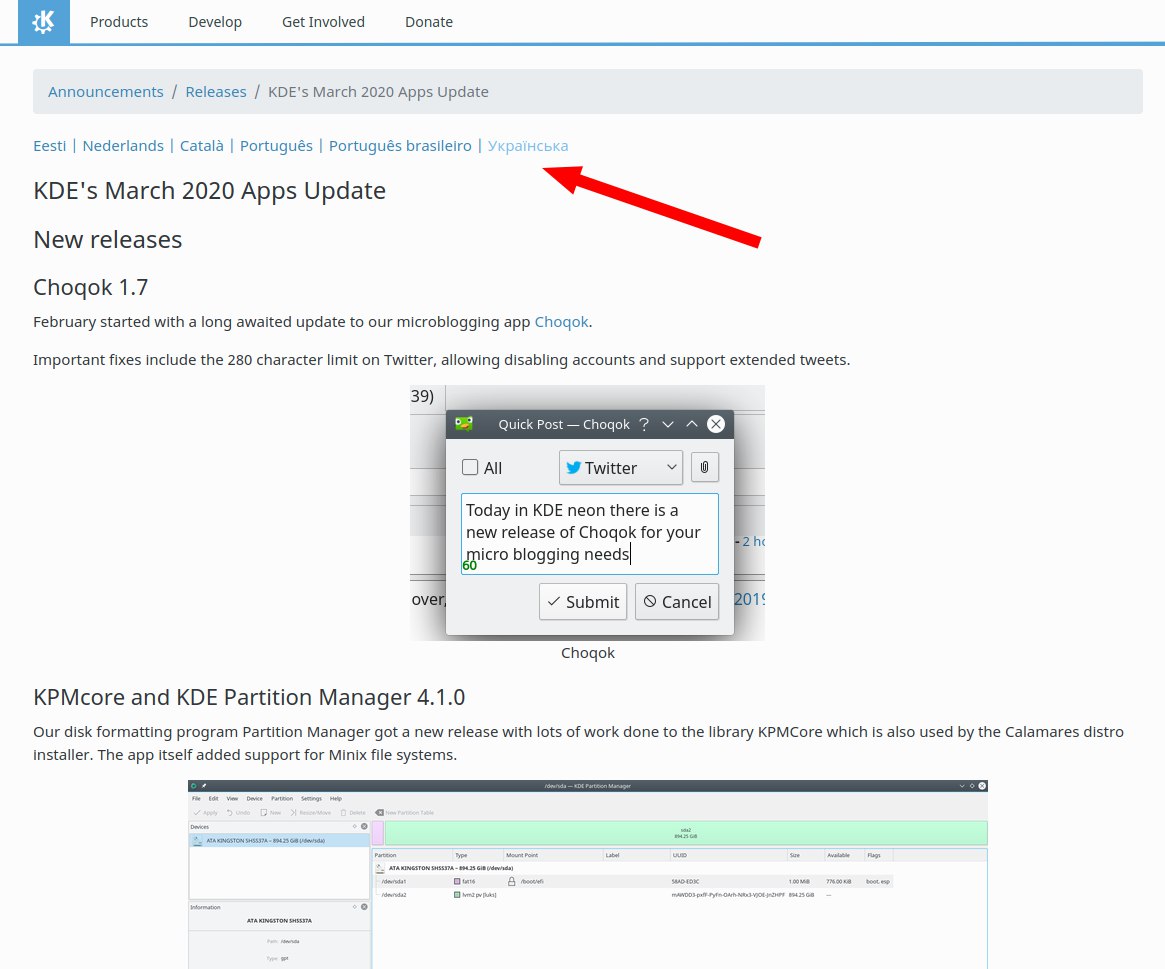
Task: Float the Devices panel with diamond icon
Action: (x=354, y=826)
